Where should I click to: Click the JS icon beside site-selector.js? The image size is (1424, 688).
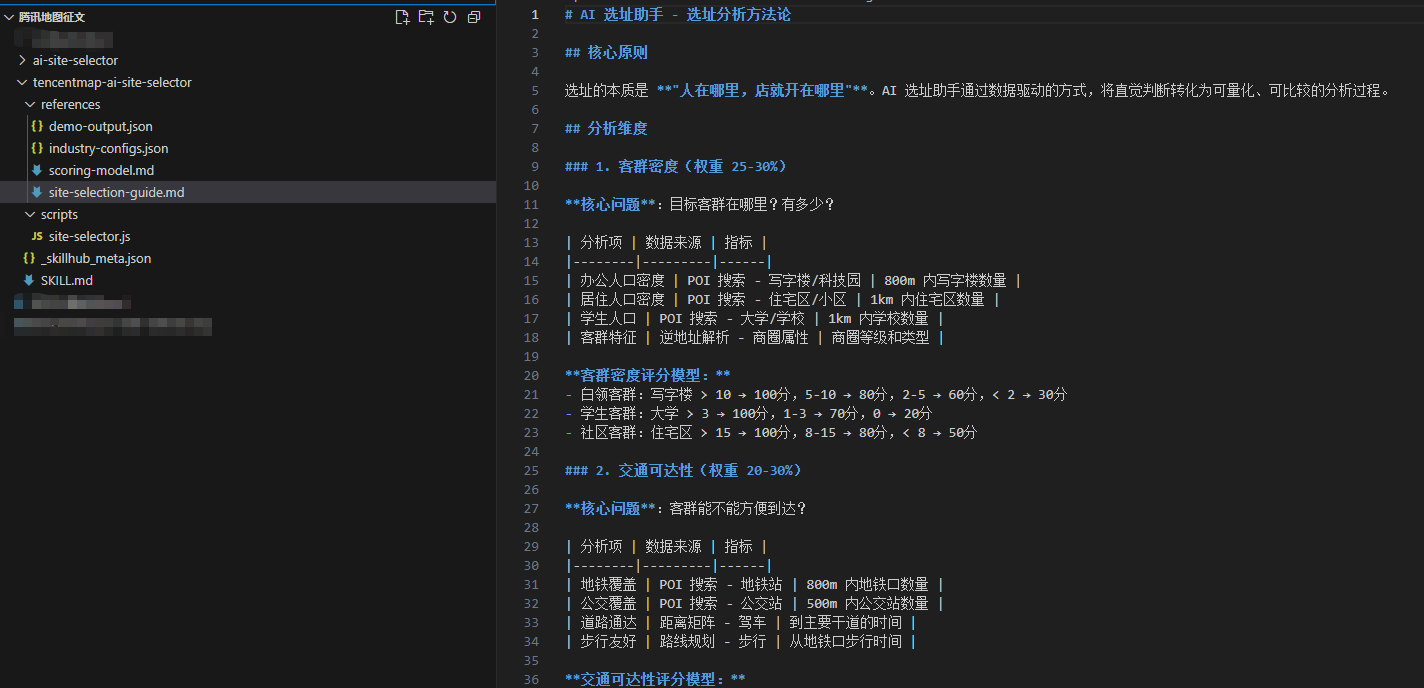(37, 237)
